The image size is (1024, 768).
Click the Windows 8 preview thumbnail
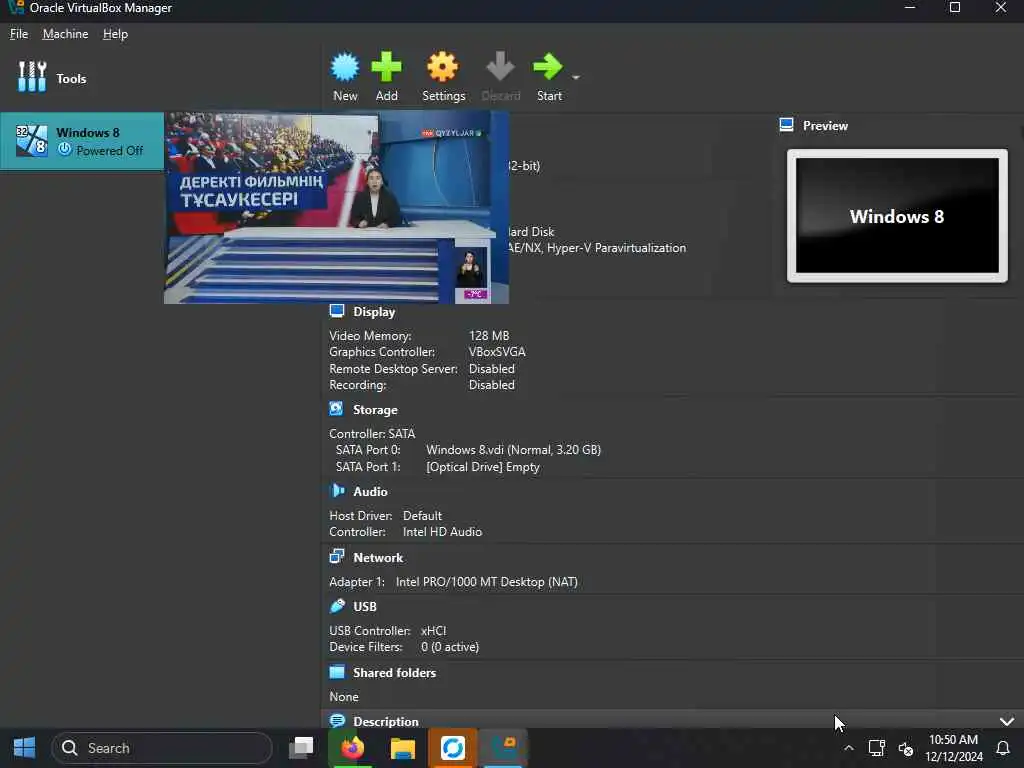[897, 216]
